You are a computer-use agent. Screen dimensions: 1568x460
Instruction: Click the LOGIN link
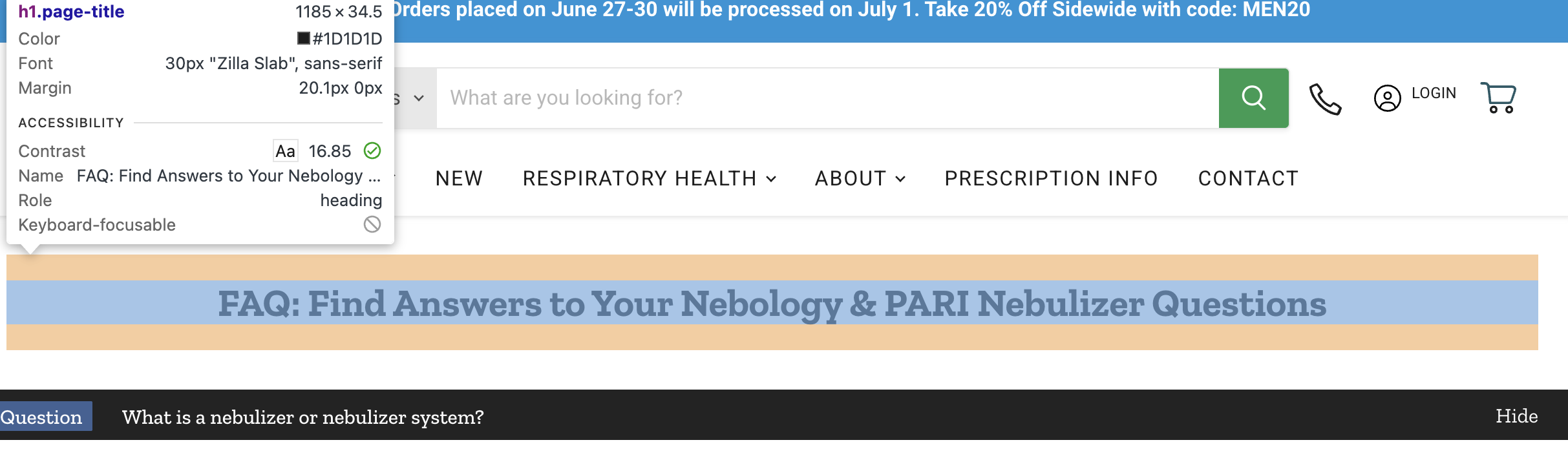click(x=1434, y=94)
